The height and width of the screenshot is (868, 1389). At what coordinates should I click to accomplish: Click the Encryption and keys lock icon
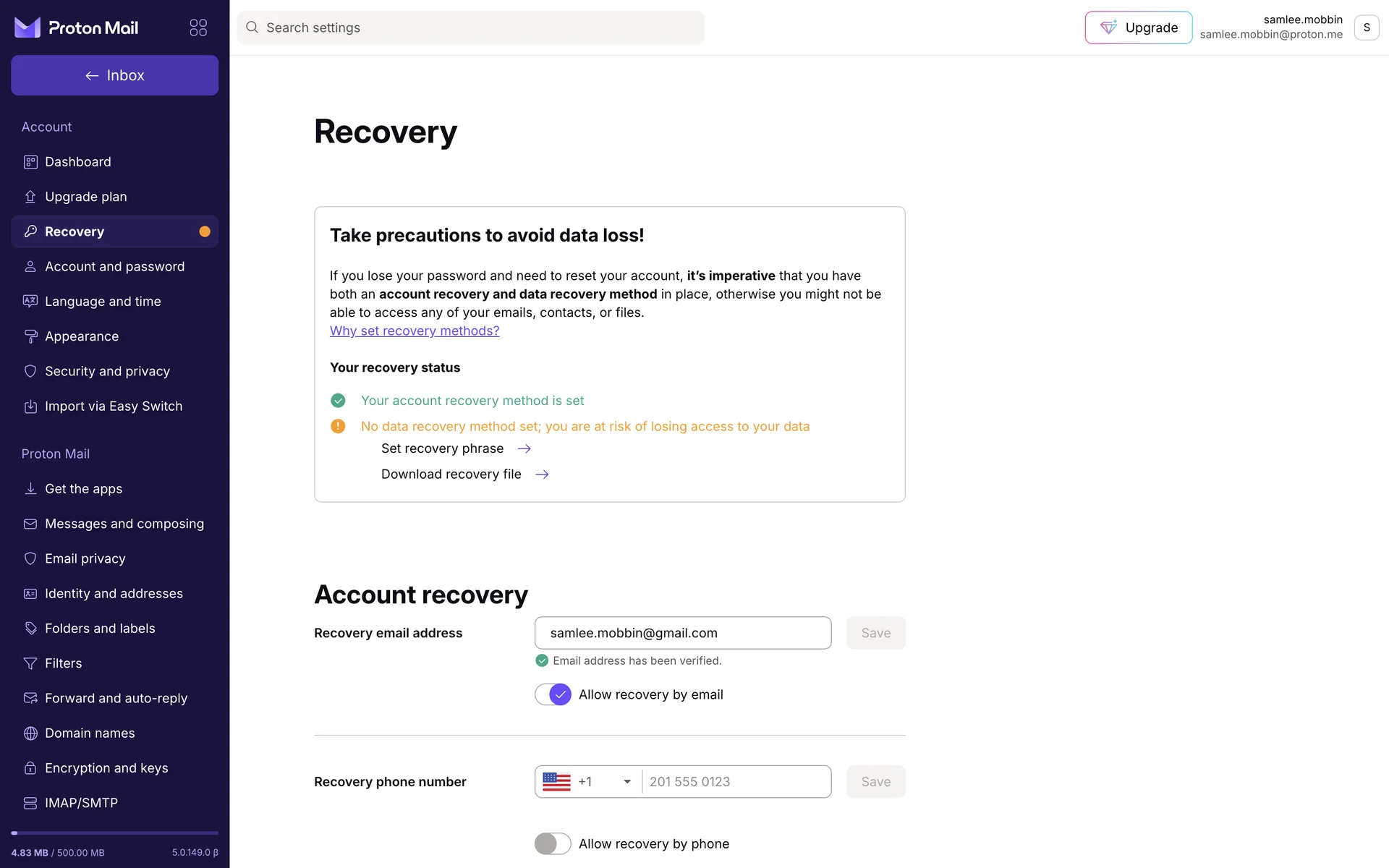pos(30,768)
